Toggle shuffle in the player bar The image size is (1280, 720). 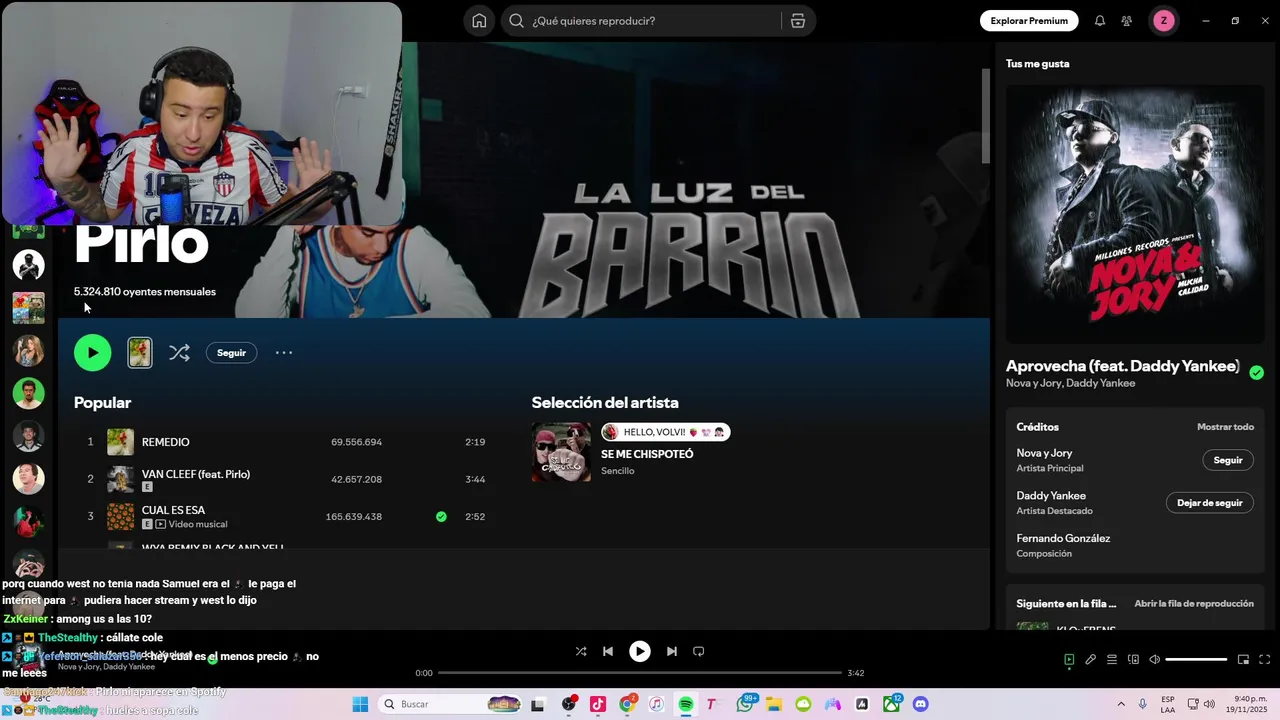pos(581,651)
